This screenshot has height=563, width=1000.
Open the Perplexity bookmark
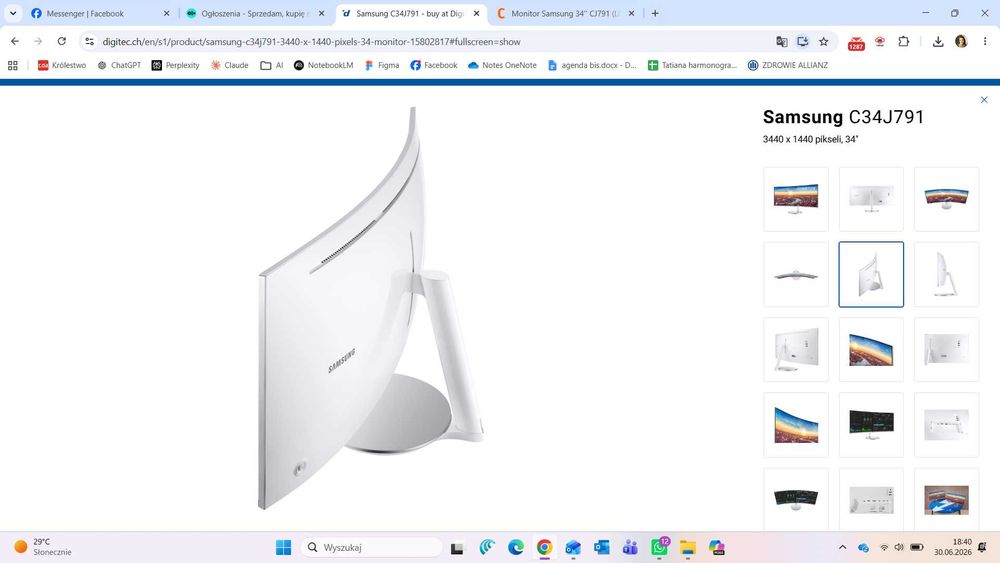[x=175, y=65]
